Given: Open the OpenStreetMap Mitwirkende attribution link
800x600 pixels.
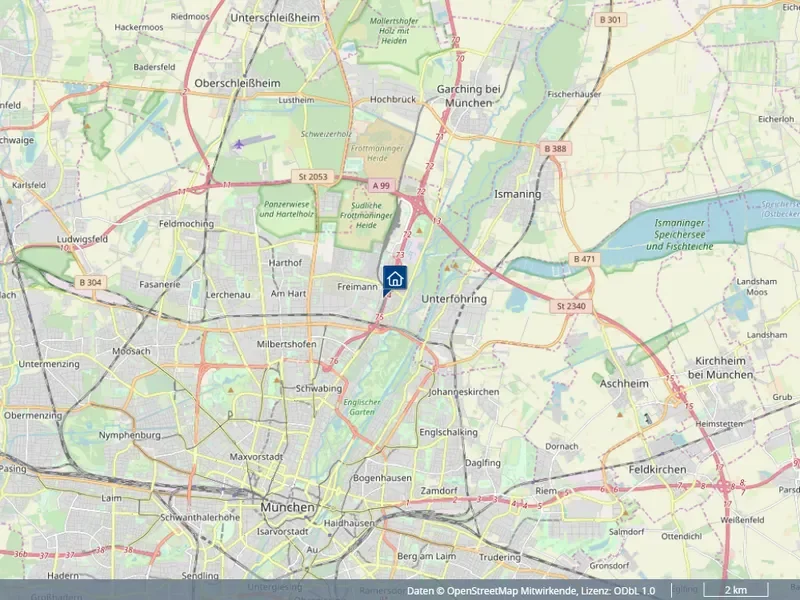Looking at the screenshot, I should pos(511,591).
